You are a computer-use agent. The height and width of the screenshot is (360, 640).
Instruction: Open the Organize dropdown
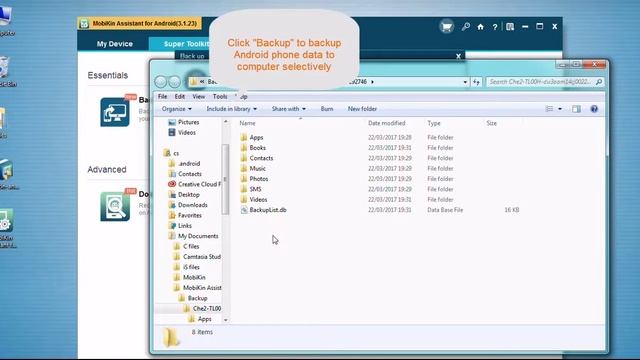pyautogui.click(x=177, y=109)
